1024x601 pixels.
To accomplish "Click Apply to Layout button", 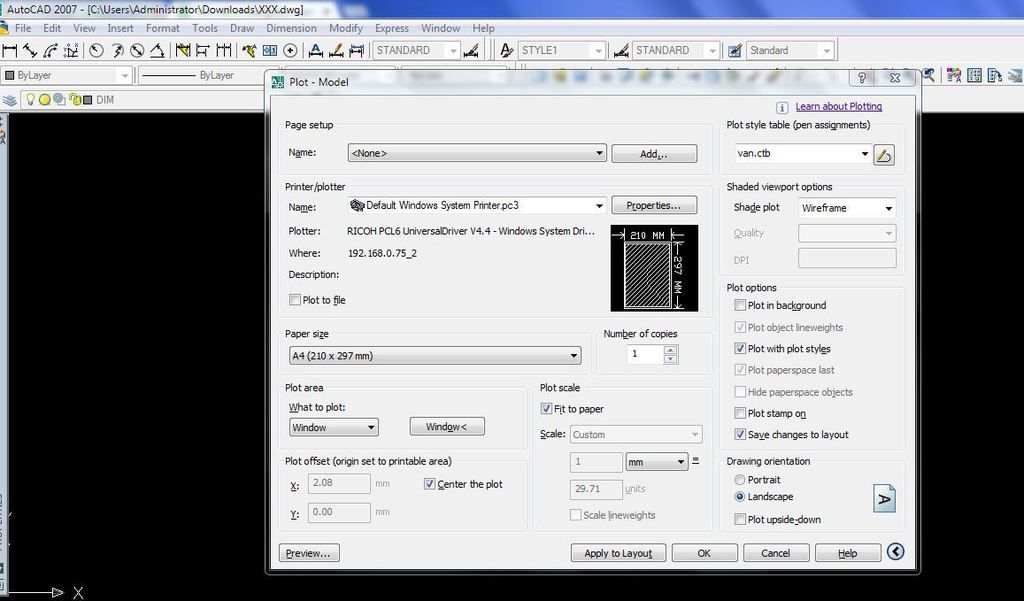I will tap(618, 553).
